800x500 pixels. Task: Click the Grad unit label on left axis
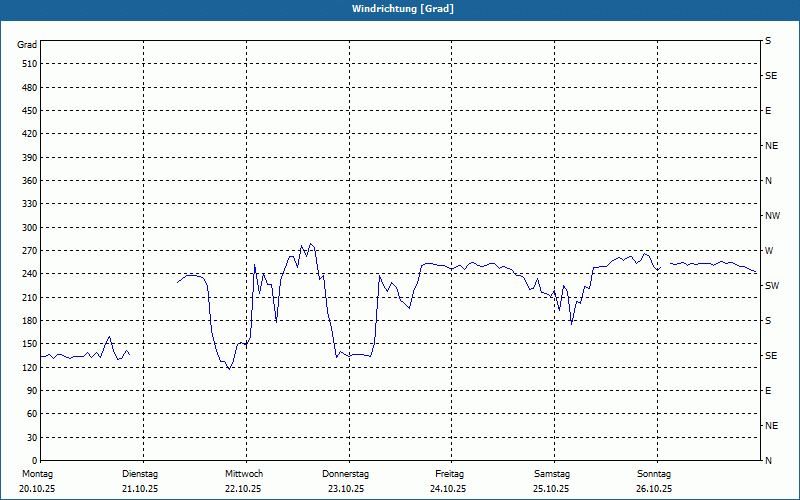27,45
